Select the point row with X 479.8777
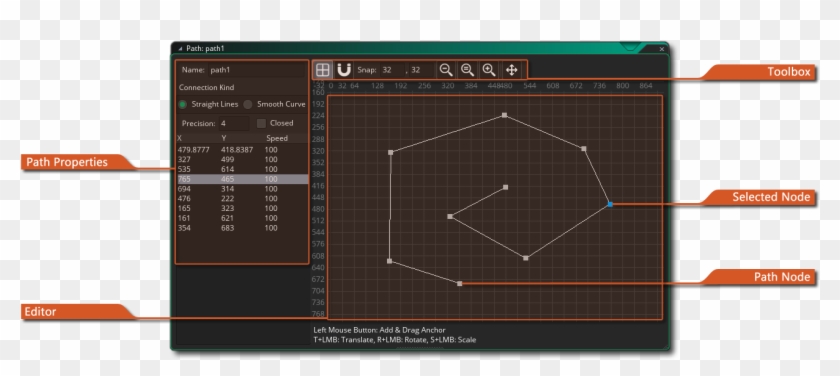Viewport: 840px width, 376px height. point(242,150)
